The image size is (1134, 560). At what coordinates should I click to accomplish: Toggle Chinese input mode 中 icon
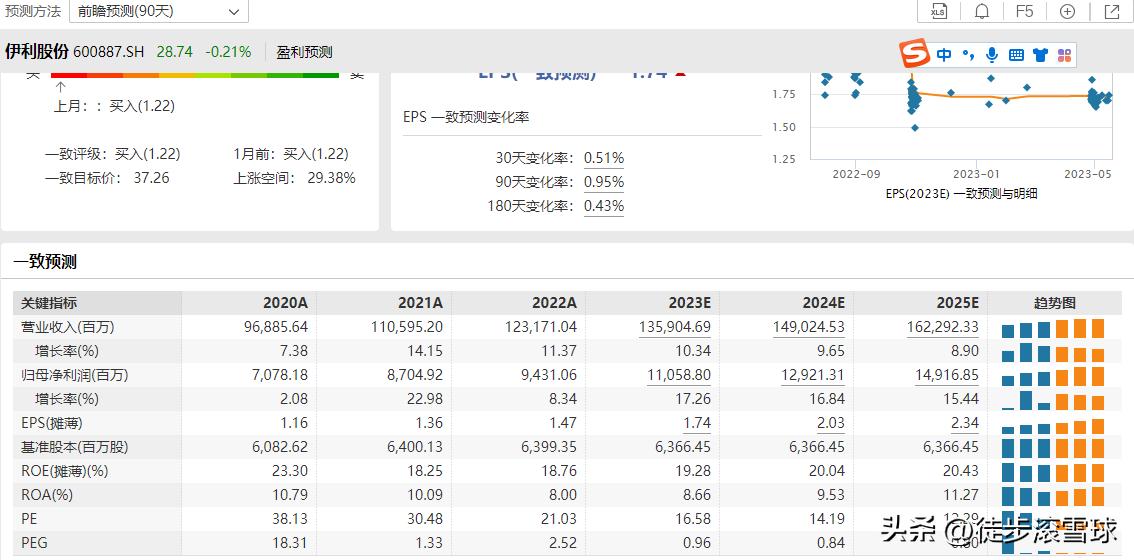tap(944, 54)
